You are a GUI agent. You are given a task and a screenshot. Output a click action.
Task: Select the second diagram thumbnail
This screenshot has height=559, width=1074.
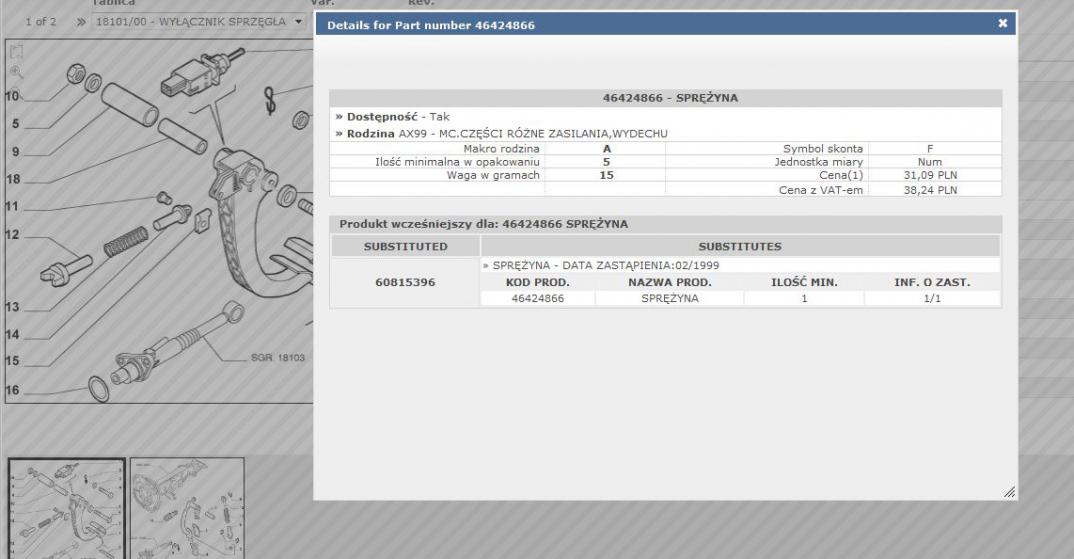coord(187,508)
